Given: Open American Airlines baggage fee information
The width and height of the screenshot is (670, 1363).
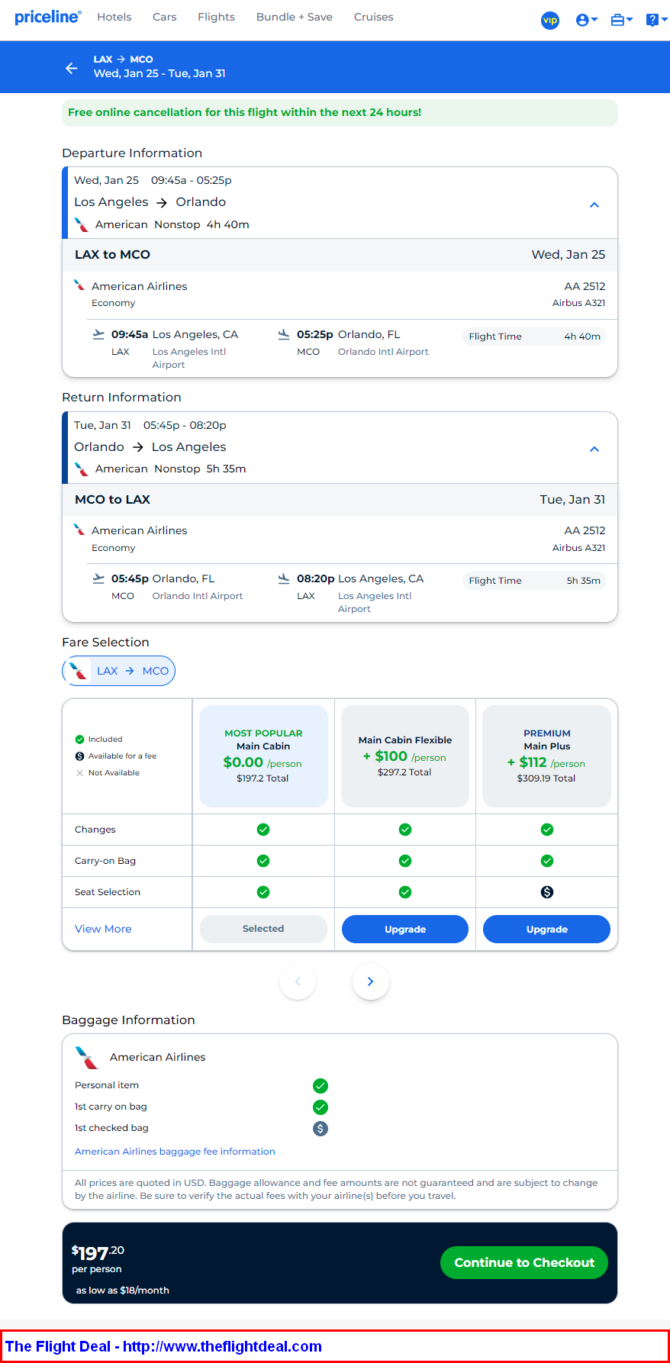Looking at the screenshot, I should (x=175, y=1151).
